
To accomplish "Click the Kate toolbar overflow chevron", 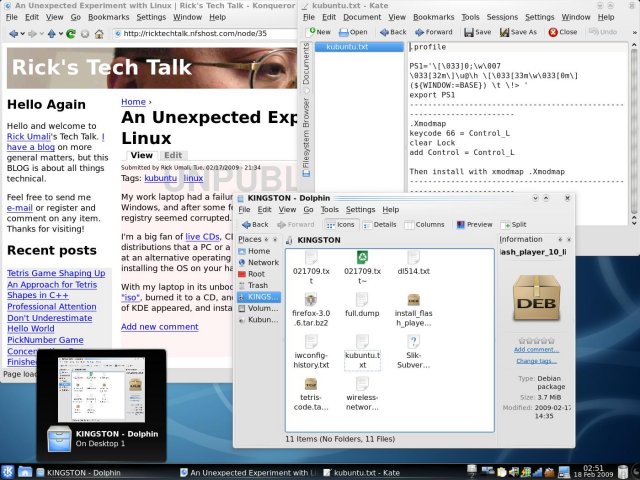I will coord(635,32).
